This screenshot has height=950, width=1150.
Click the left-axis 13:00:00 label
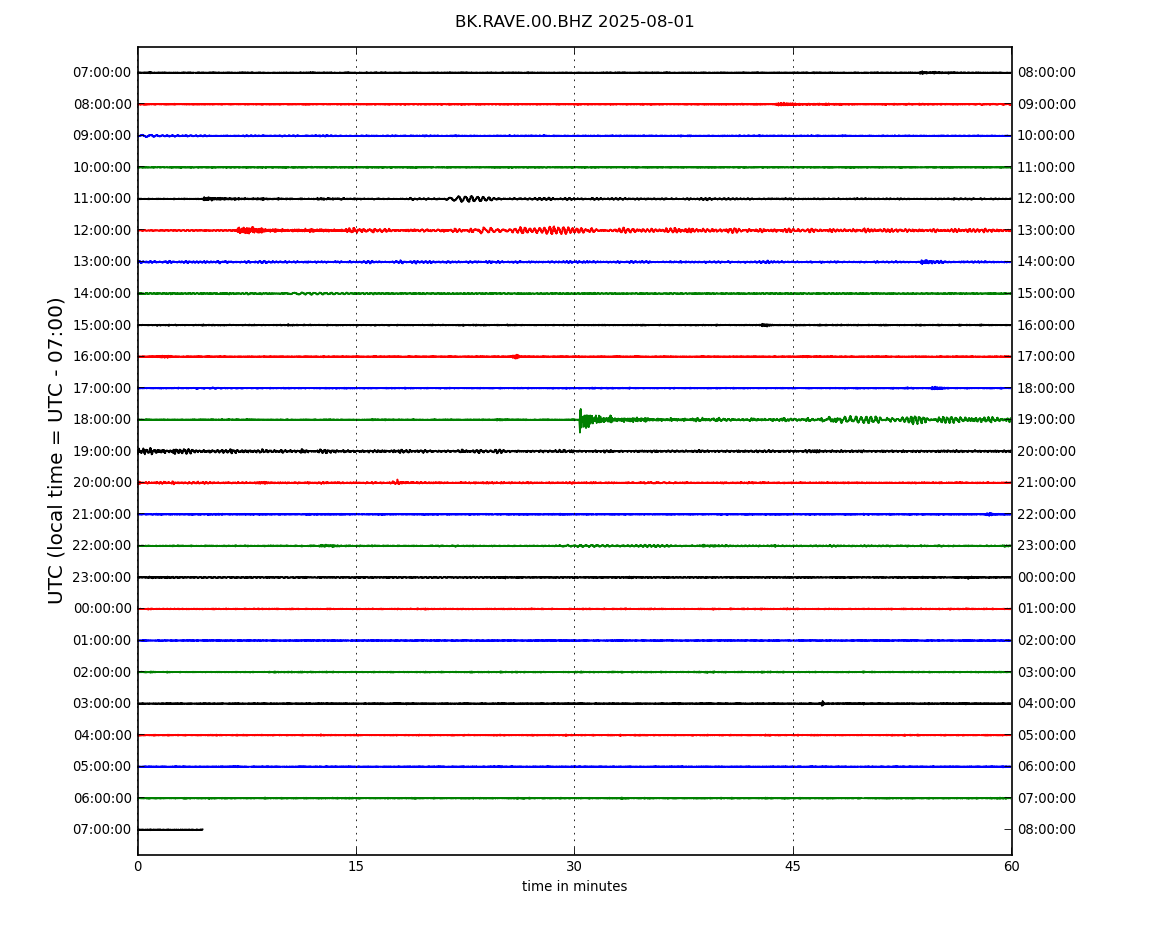pos(103,262)
